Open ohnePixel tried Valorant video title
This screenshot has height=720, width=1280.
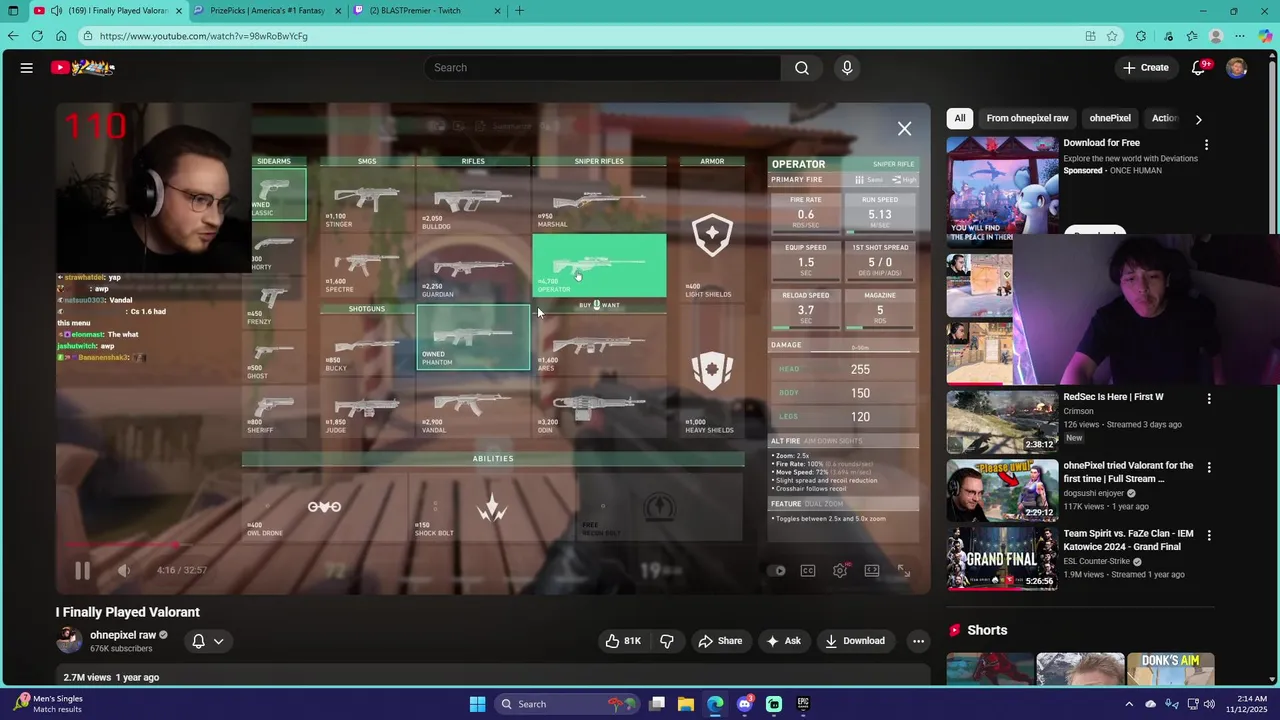pyautogui.click(x=1128, y=472)
